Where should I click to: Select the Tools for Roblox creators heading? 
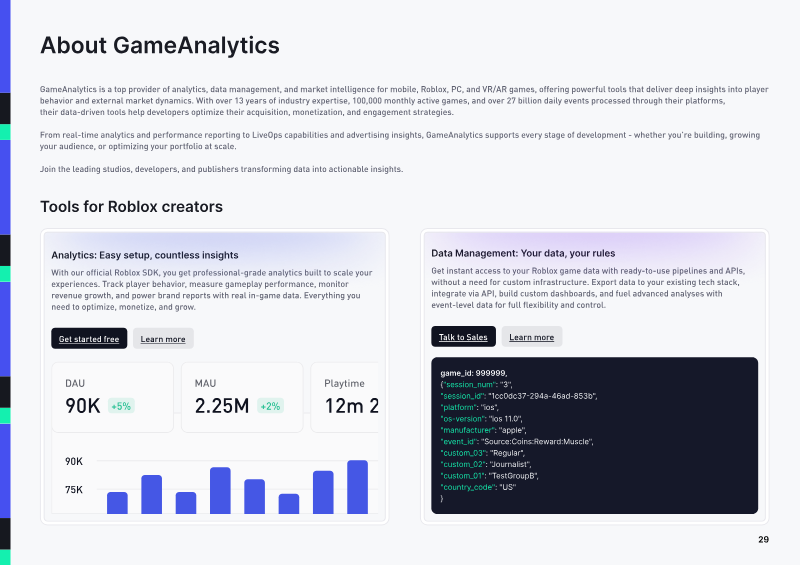[132, 207]
